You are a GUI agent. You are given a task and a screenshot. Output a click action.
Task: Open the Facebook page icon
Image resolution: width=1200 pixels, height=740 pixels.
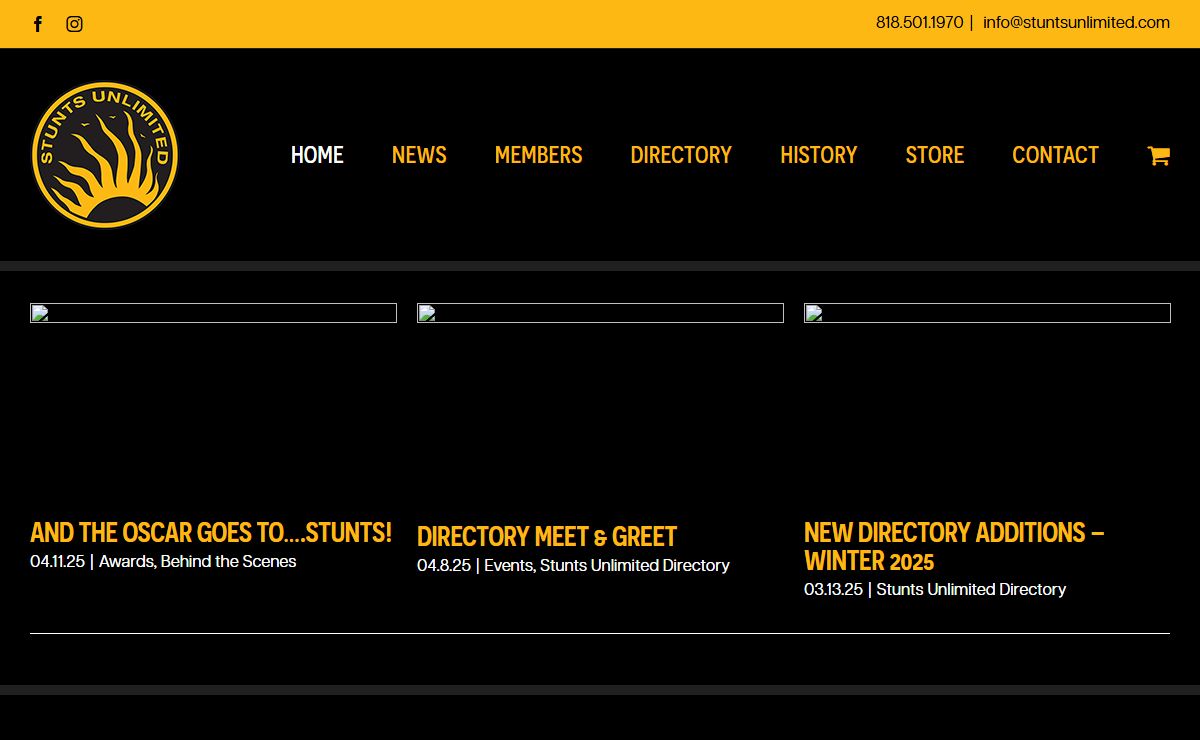click(x=38, y=24)
